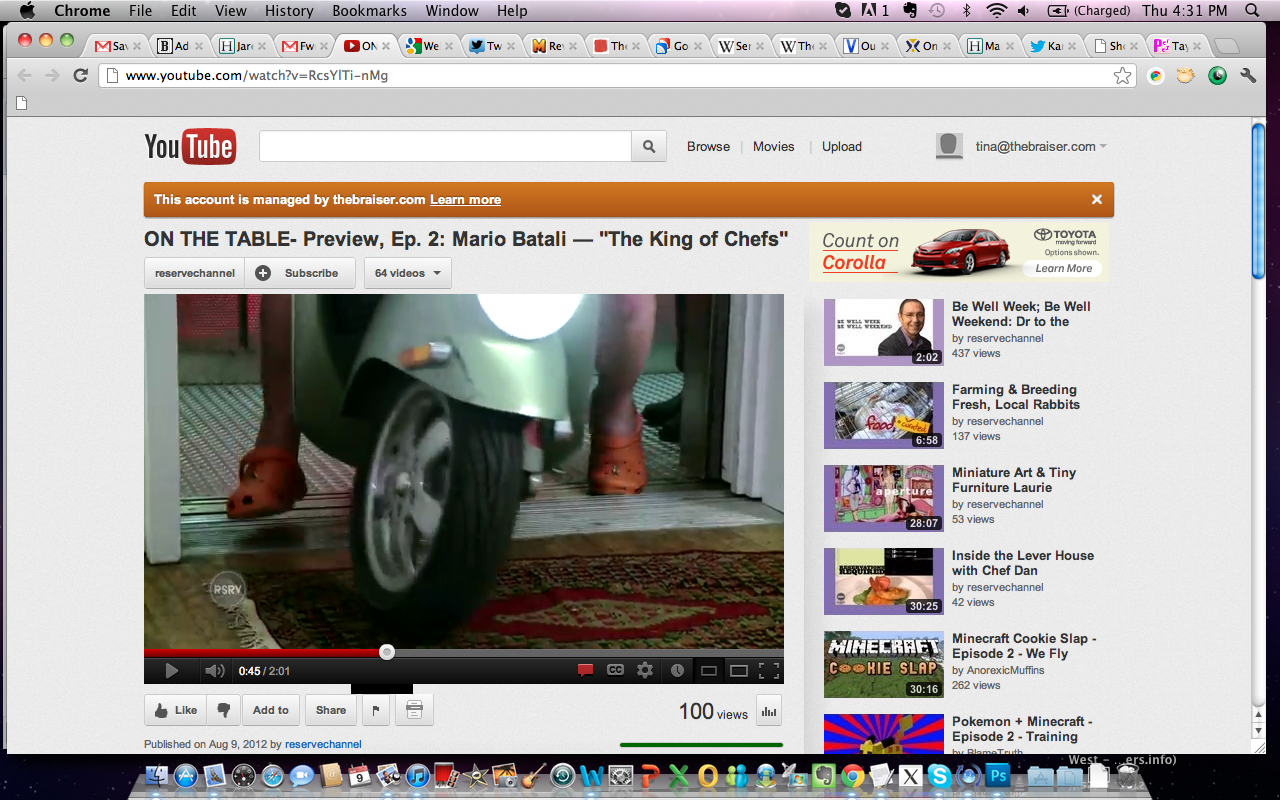Enter fullscreen video mode
The height and width of the screenshot is (800, 1280).
coord(768,671)
